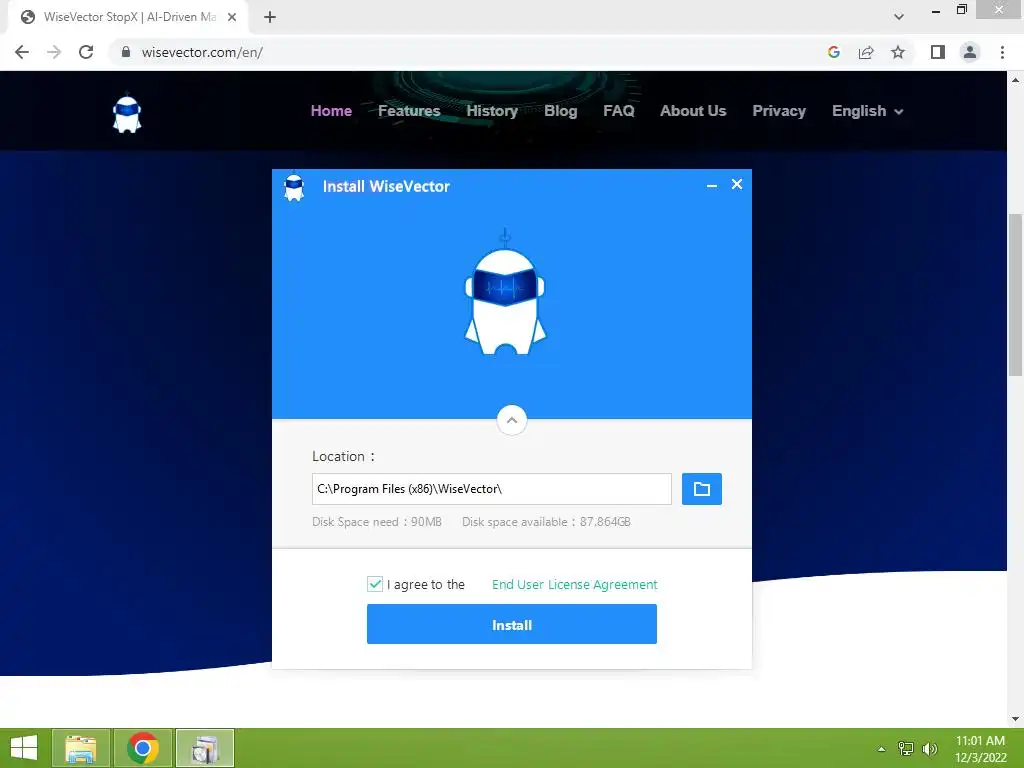Click the Google icon in address bar
Image resolution: width=1024 pixels, height=768 pixels.
coord(833,52)
